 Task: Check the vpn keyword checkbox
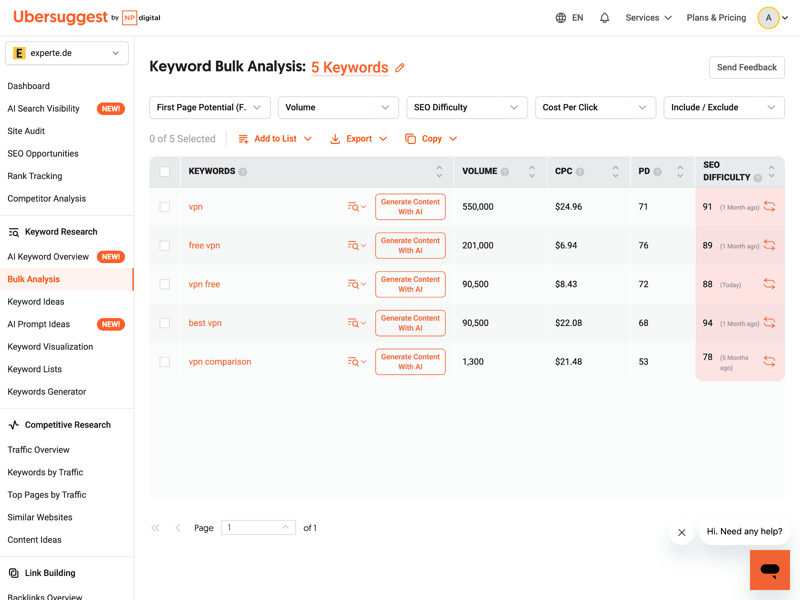click(x=165, y=207)
